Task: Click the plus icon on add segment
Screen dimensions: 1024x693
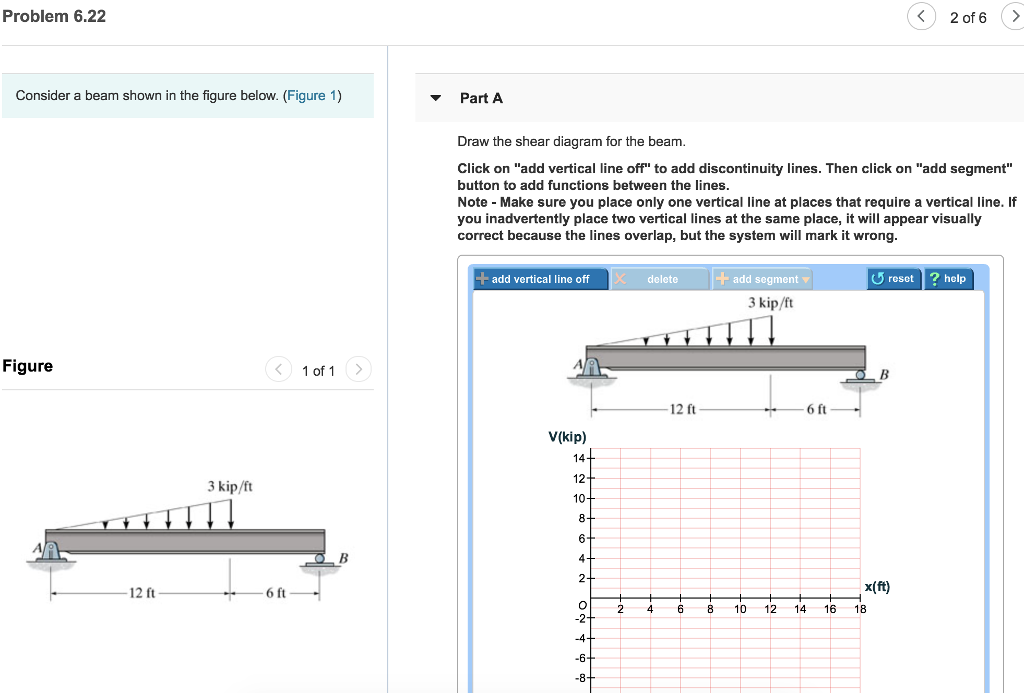Action: [x=722, y=278]
